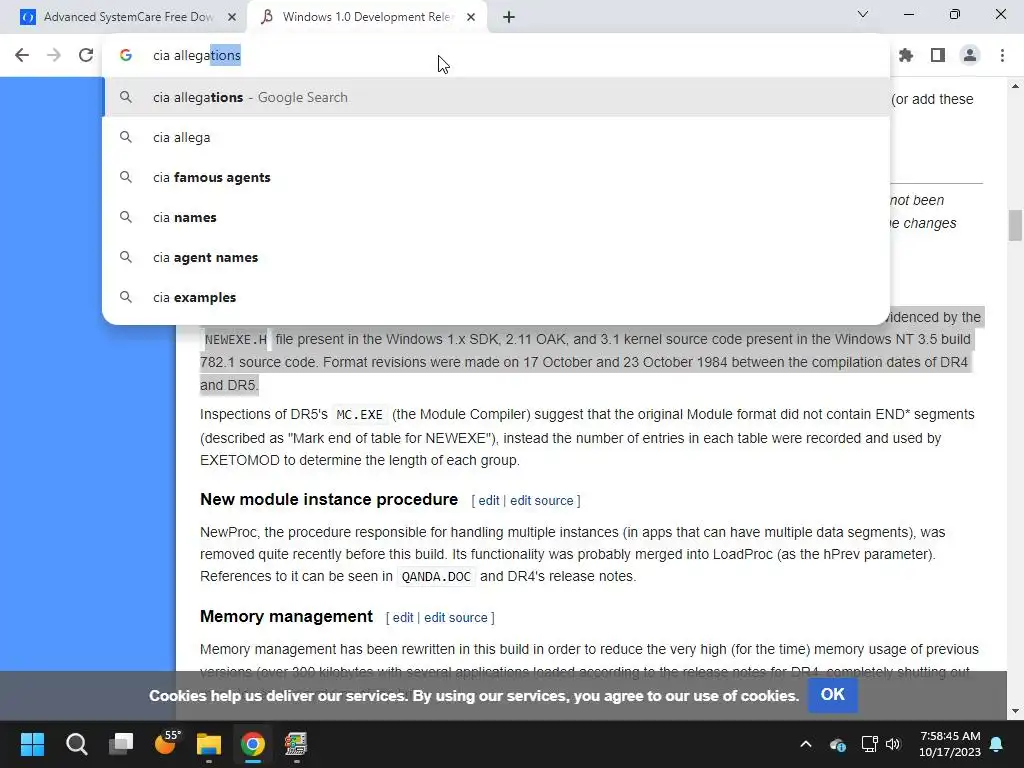Click the 'Memory management' heading
This screenshot has height=768, width=1024.
point(286,616)
